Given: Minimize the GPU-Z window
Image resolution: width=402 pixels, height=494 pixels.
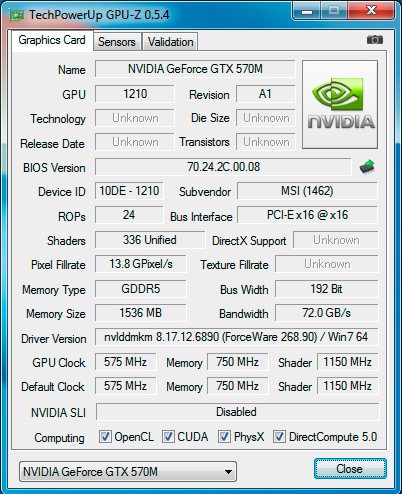Looking at the screenshot, I should point(307,11).
